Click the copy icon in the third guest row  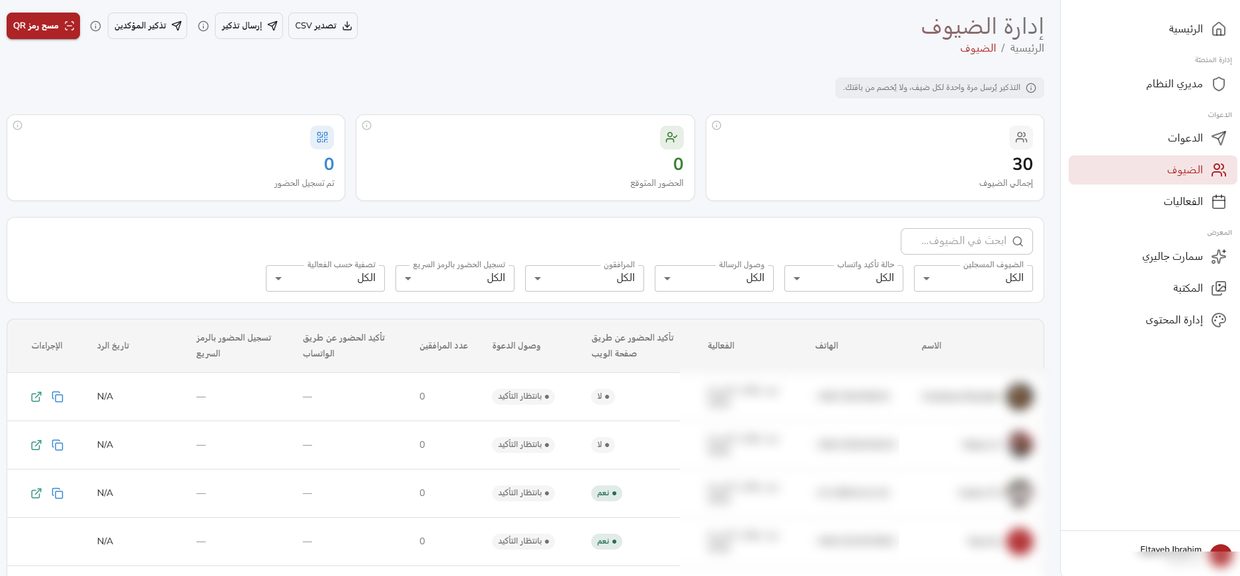[x=57, y=493]
